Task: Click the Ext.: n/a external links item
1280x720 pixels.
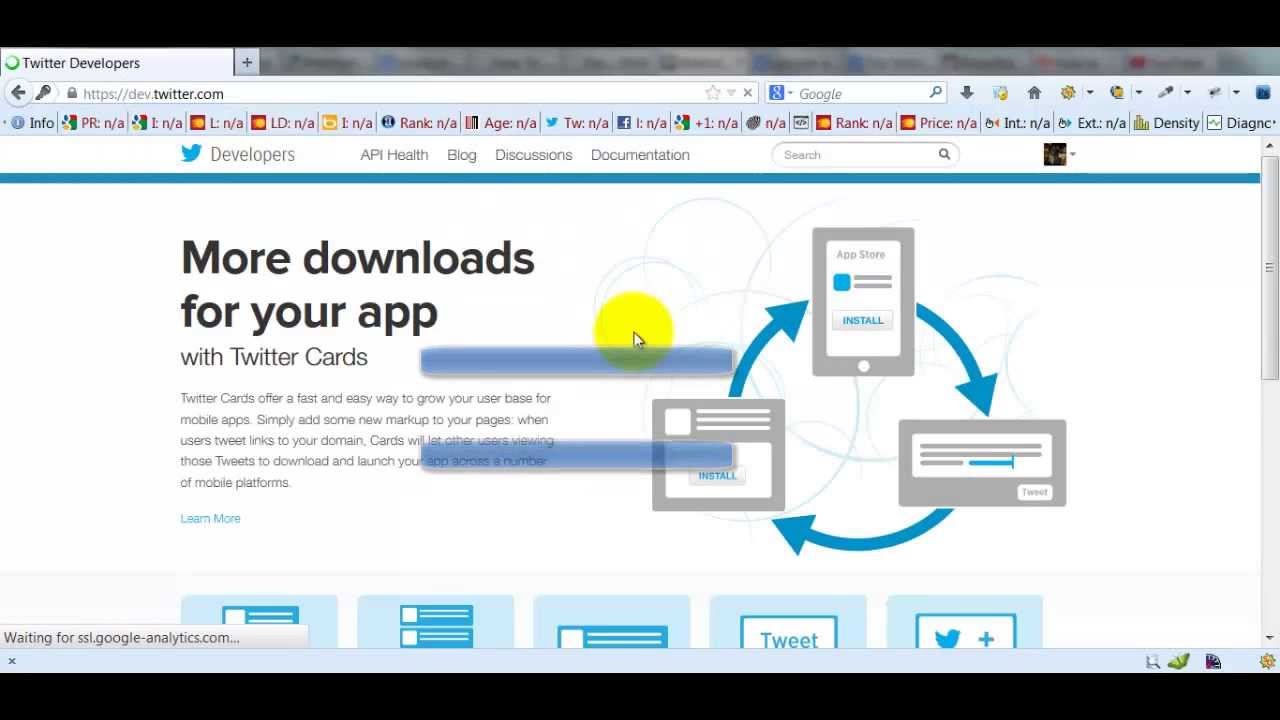Action: point(1091,123)
